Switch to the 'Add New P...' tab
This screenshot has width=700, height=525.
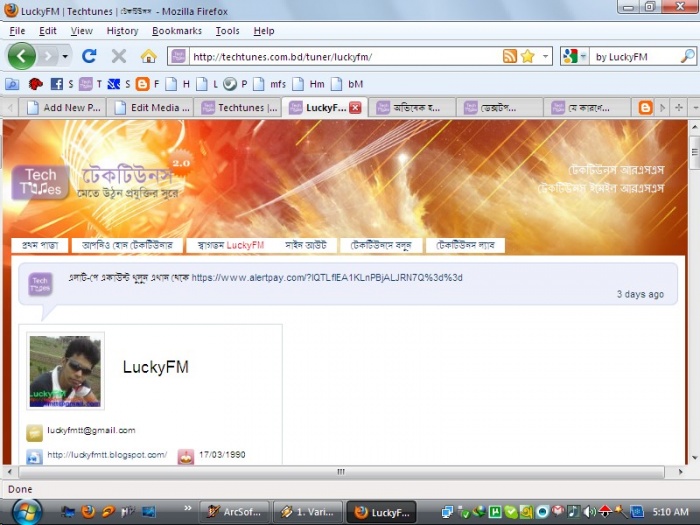coord(63,108)
